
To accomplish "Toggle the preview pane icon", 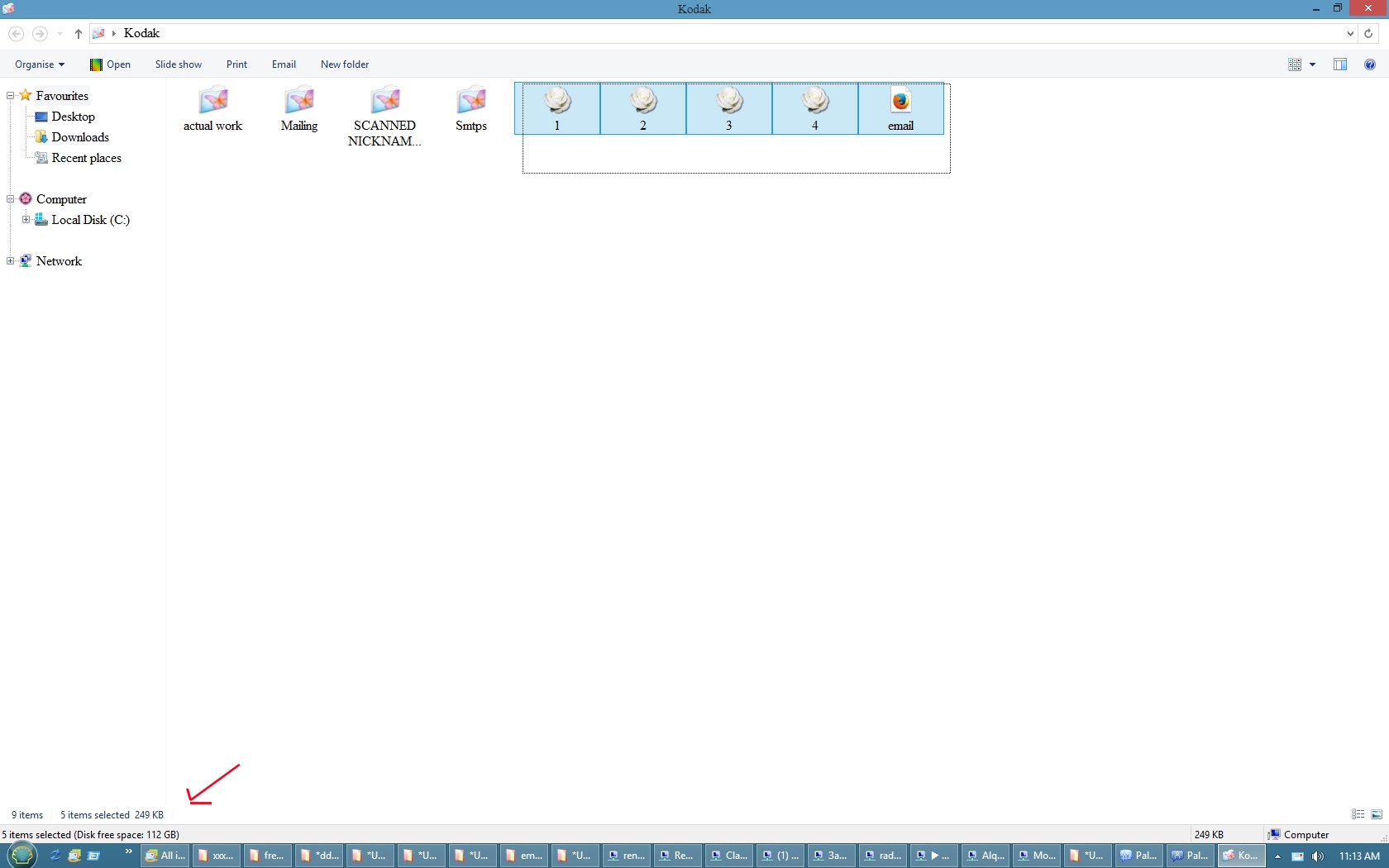I will tap(1340, 64).
